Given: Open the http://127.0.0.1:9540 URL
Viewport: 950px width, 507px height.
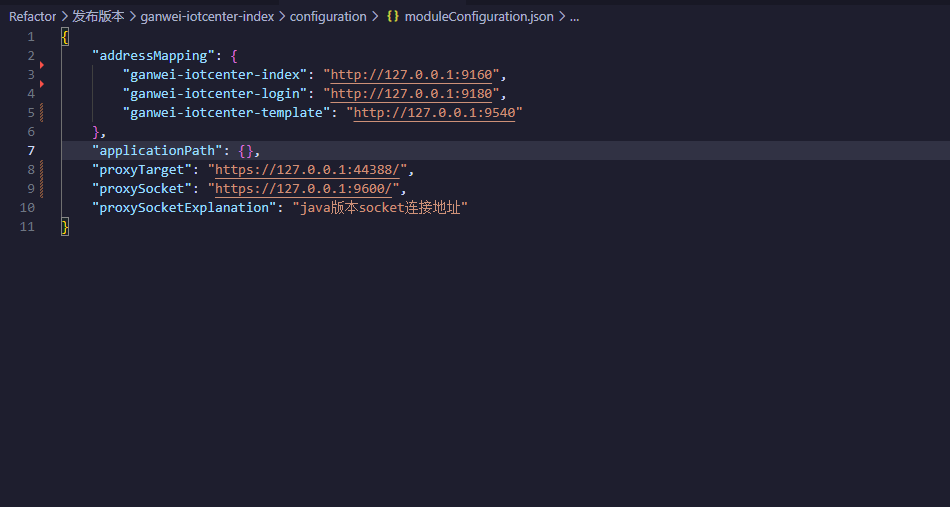Looking at the screenshot, I should [434, 113].
